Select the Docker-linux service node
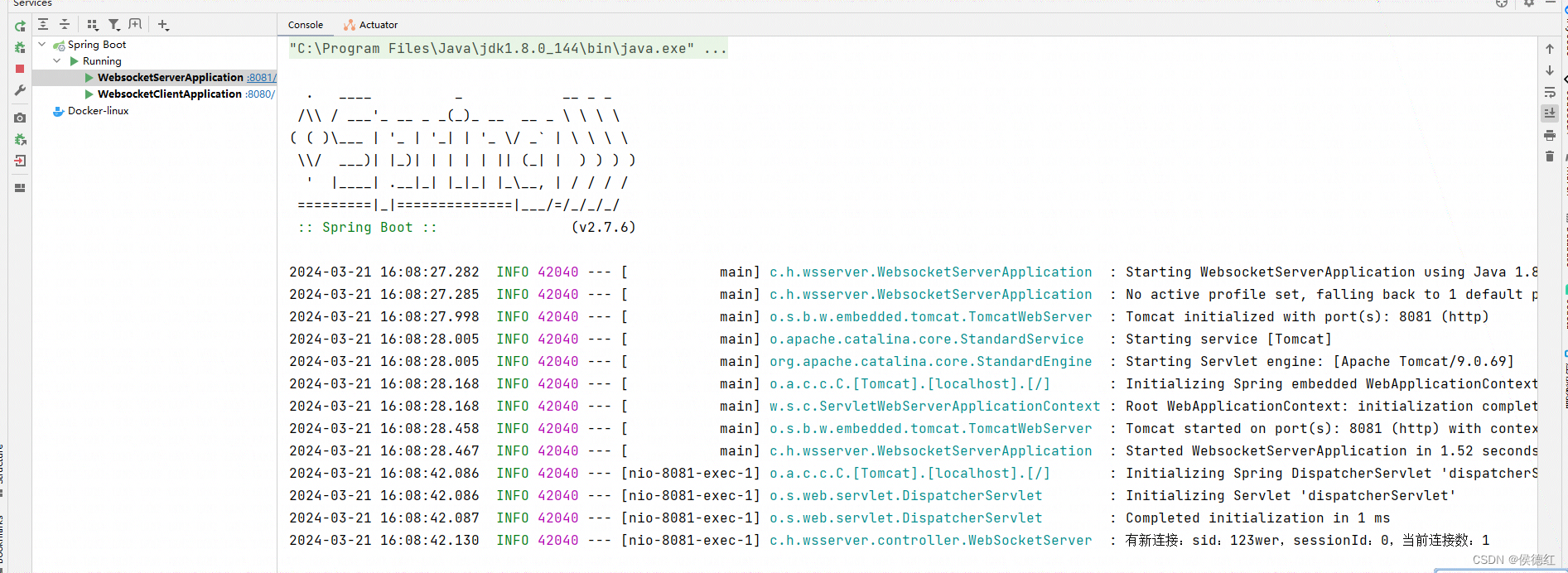Screen dimensions: 1568x573 click(x=98, y=111)
